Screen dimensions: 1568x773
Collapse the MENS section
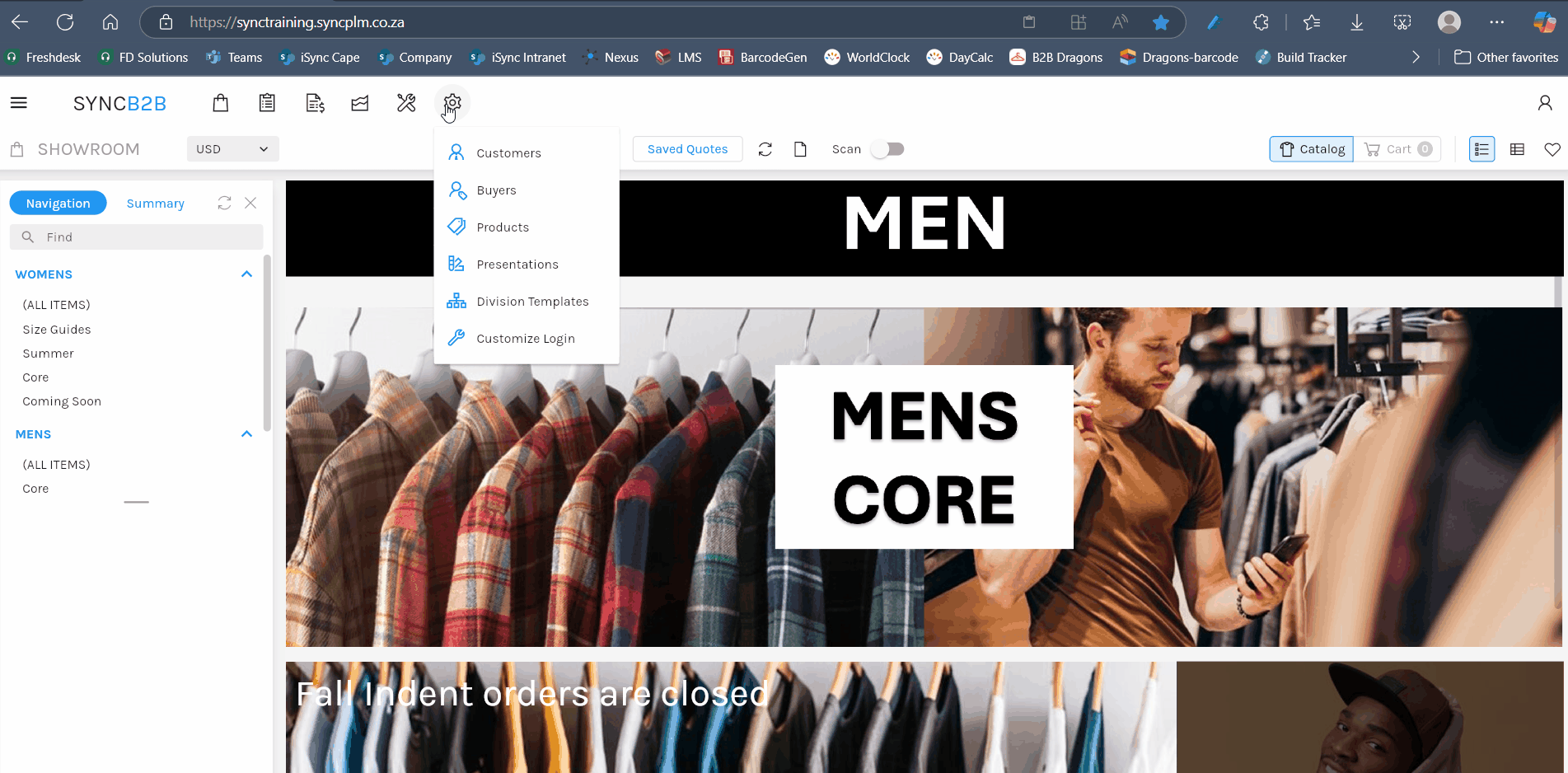click(x=246, y=434)
